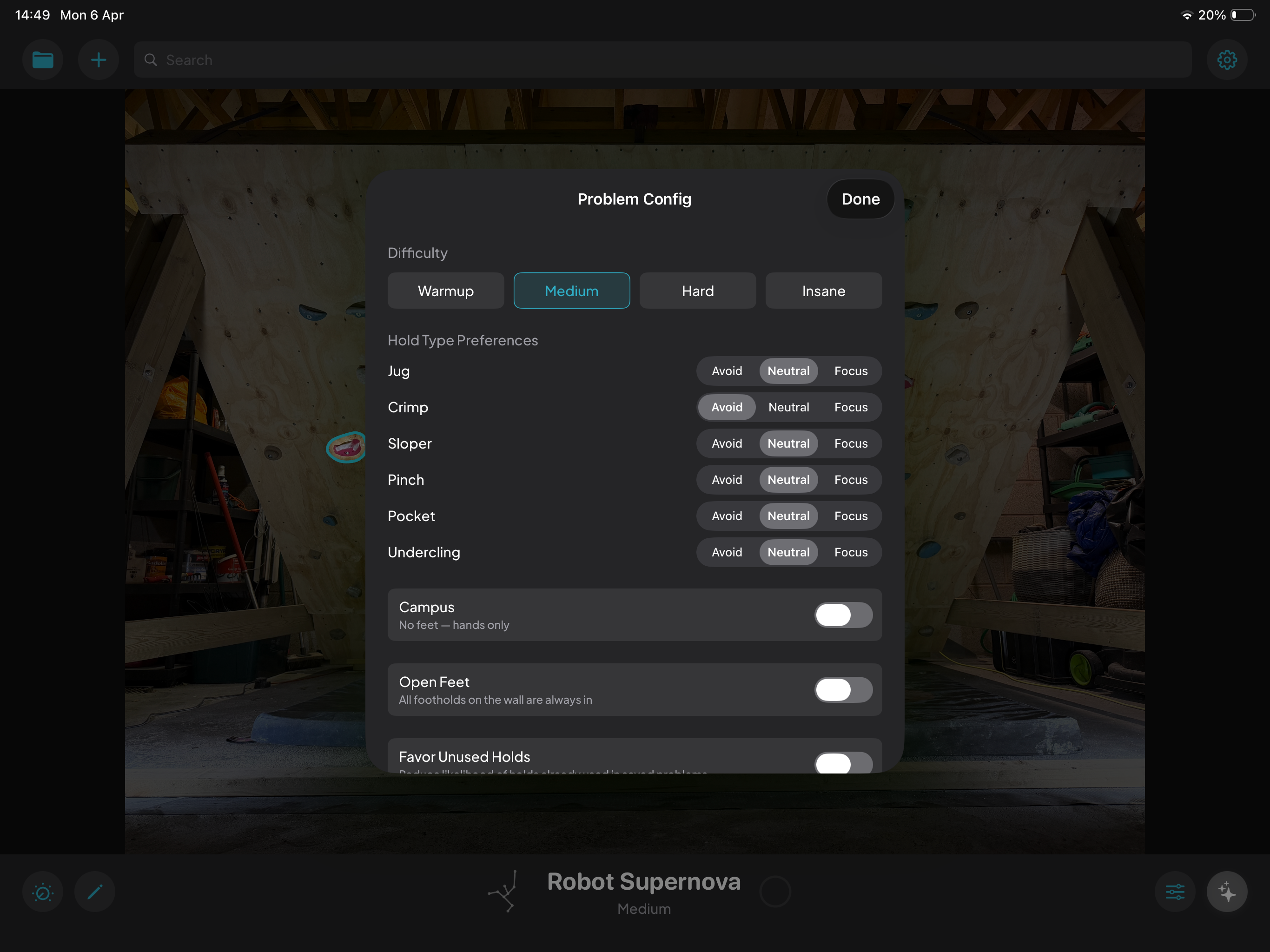Tap the brightness dial icon bottom left
The width and height of the screenshot is (1270, 952).
tap(42, 892)
